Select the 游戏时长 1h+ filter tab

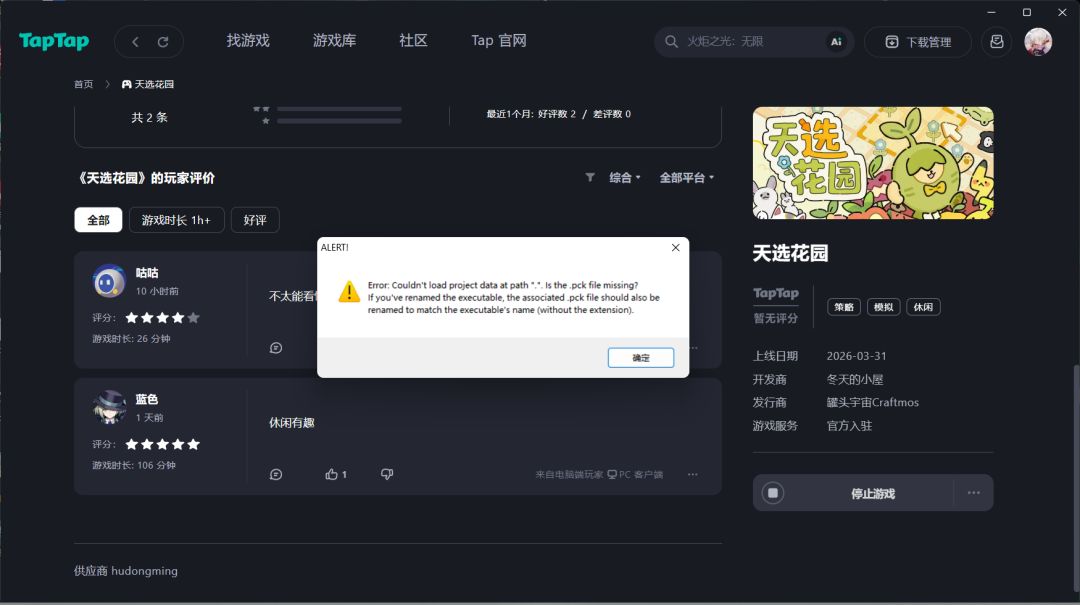176,220
